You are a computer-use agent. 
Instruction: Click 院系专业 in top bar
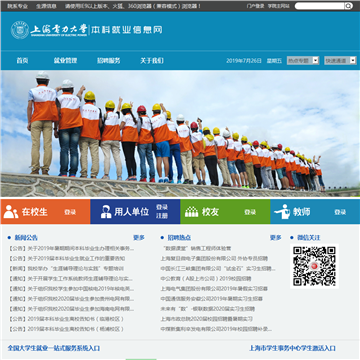18,6
